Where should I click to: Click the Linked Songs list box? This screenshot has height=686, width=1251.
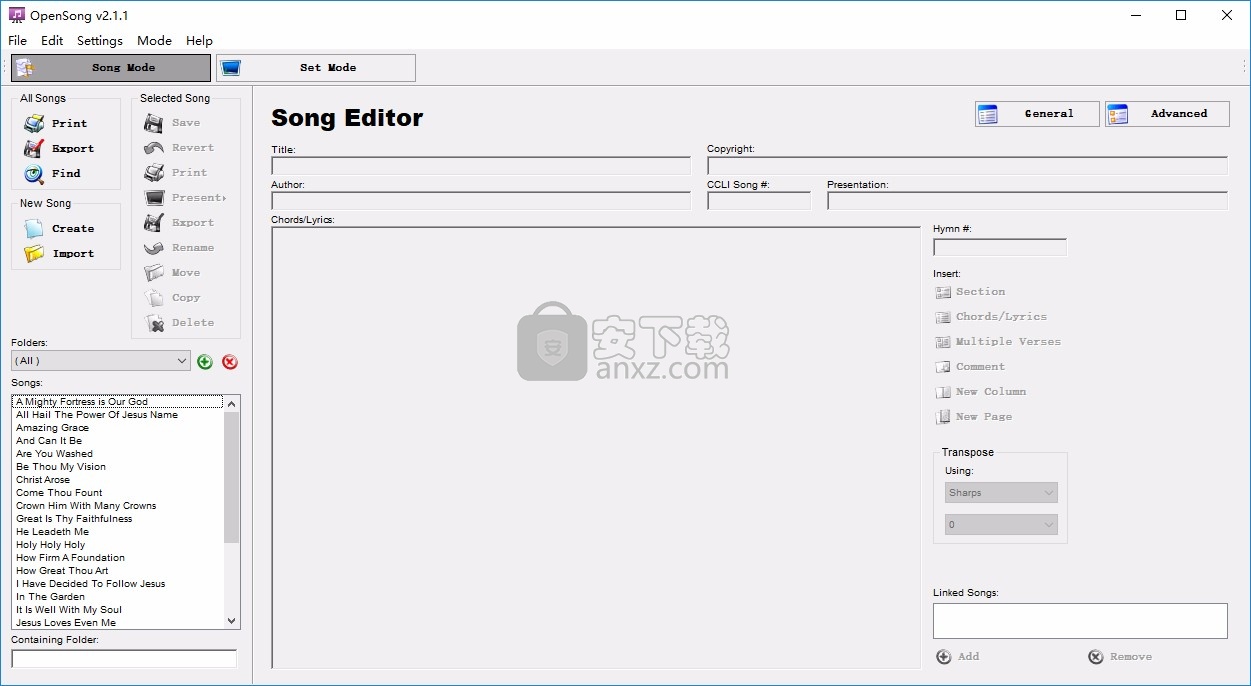pyautogui.click(x=1080, y=621)
